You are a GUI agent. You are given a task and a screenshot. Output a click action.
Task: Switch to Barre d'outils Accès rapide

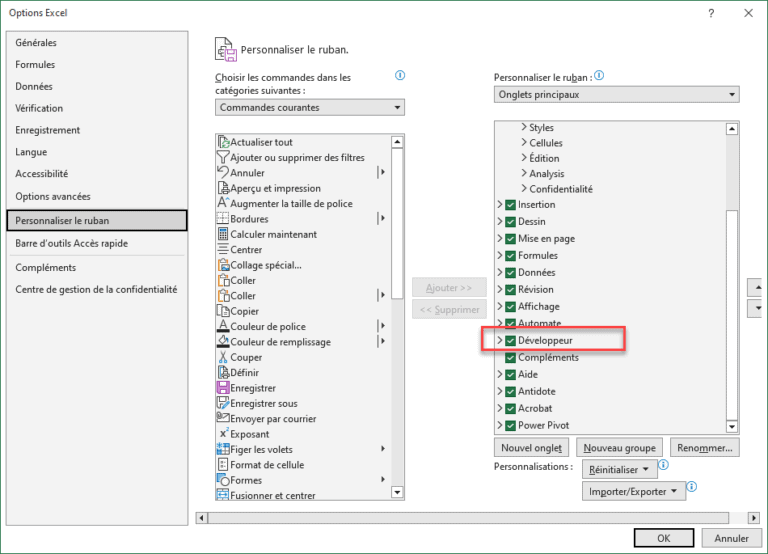(x=71, y=243)
